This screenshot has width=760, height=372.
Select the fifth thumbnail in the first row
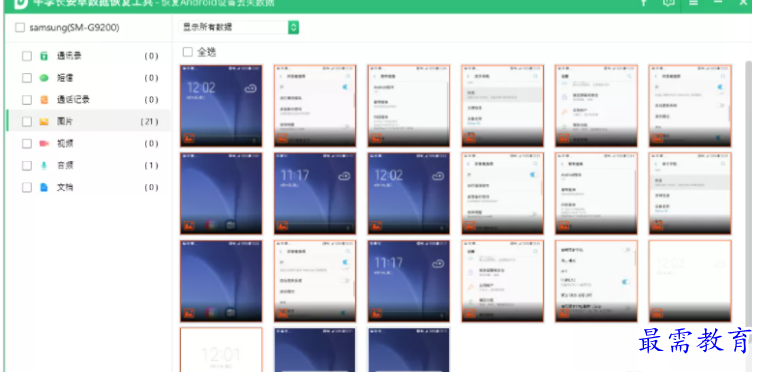[x=596, y=106]
